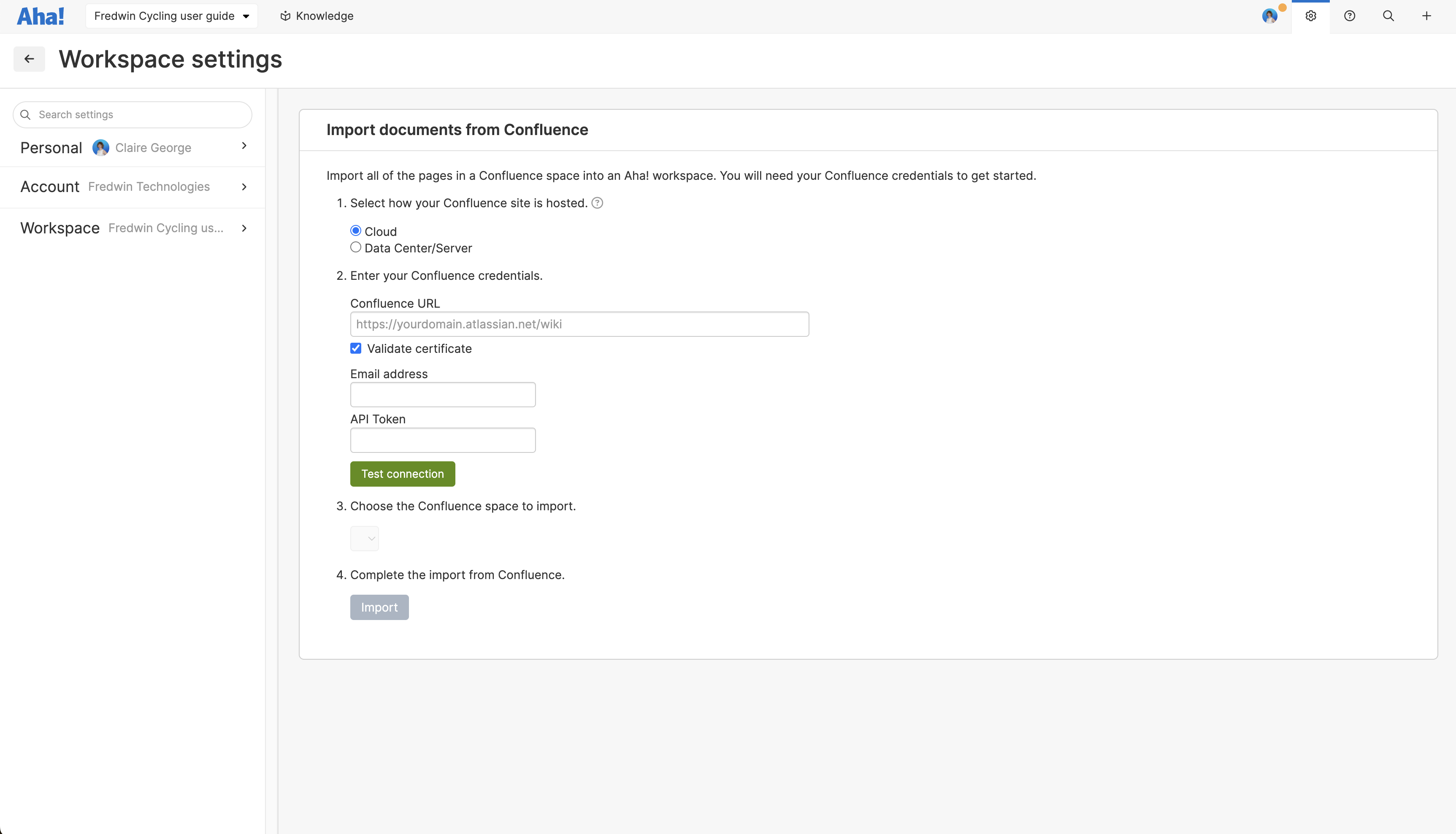Expand the Personal settings section
Viewport: 1456px width, 834px height.
pos(133,147)
